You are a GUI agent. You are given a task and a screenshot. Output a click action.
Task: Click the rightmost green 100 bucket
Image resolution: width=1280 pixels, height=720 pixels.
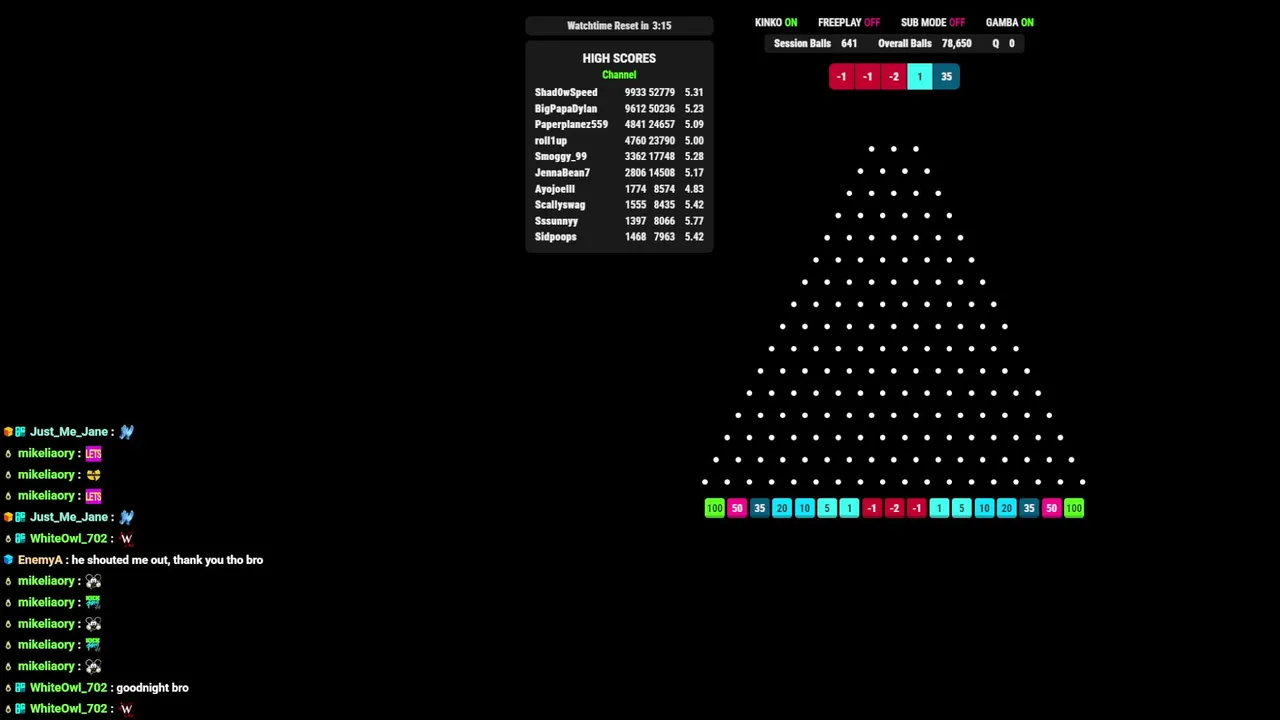click(1074, 508)
